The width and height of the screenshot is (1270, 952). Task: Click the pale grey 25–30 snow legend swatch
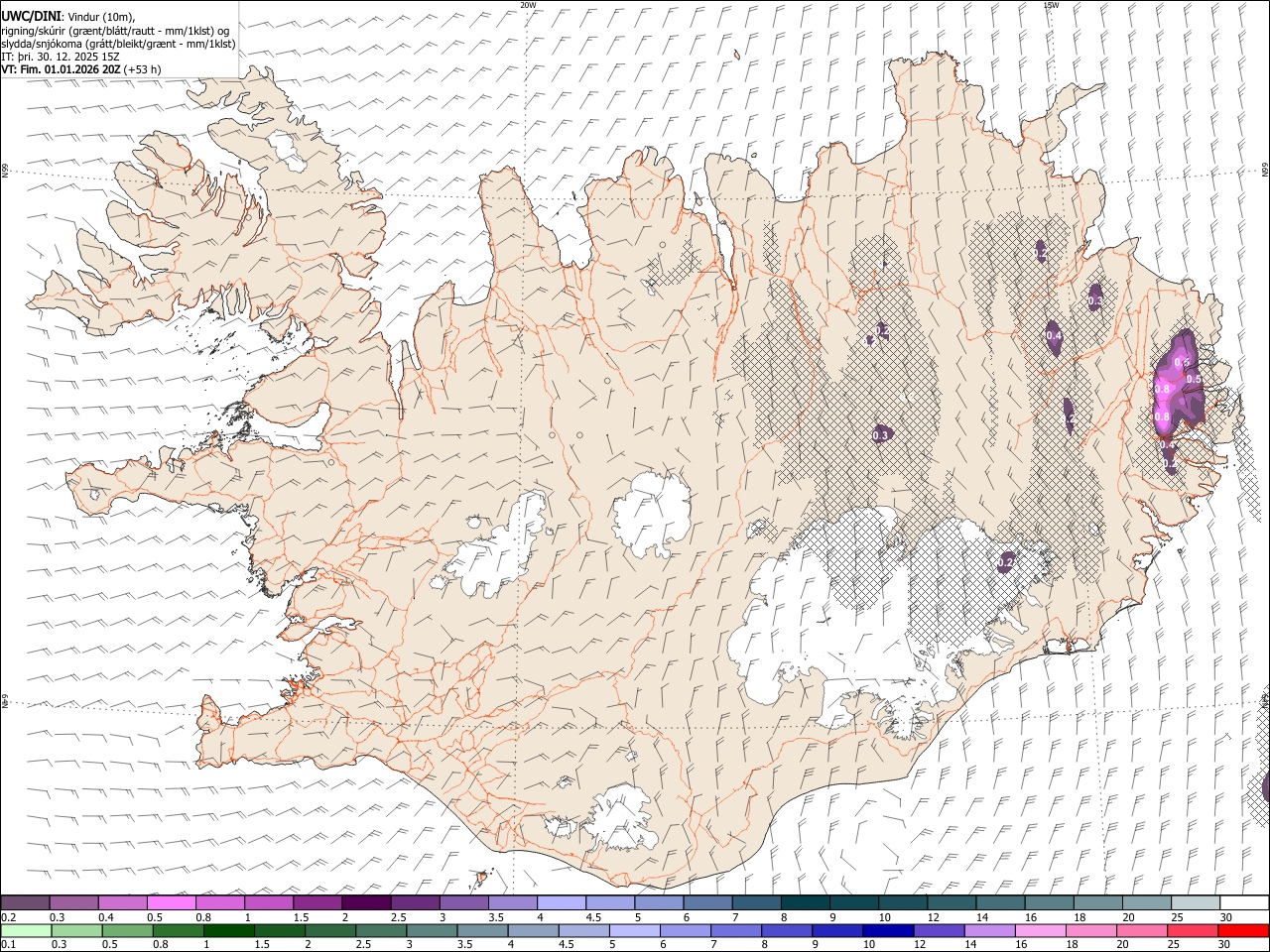pyautogui.click(x=1195, y=903)
